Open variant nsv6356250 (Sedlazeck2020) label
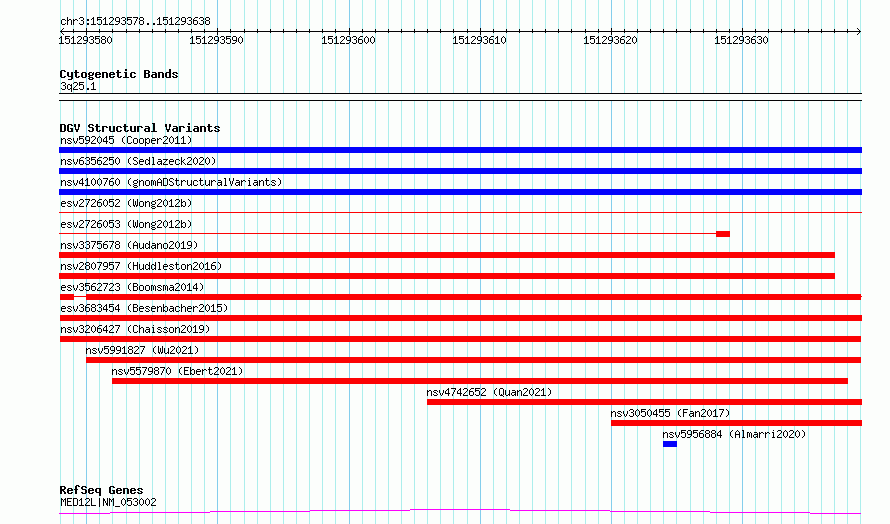The height and width of the screenshot is (524, 890). [x=138, y=161]
